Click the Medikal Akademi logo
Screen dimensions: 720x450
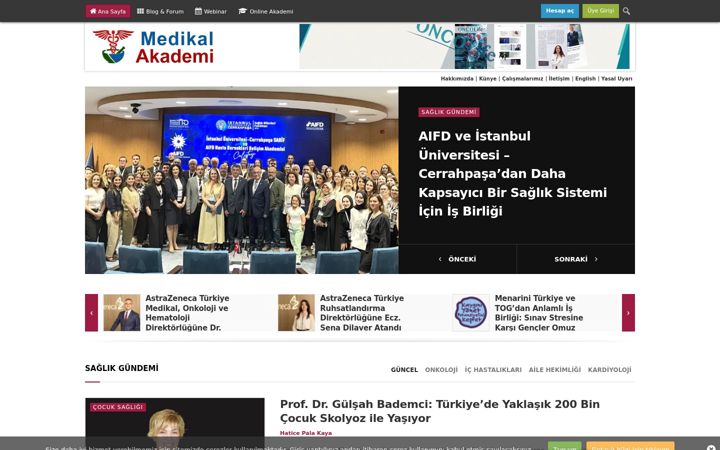(153, 46)
